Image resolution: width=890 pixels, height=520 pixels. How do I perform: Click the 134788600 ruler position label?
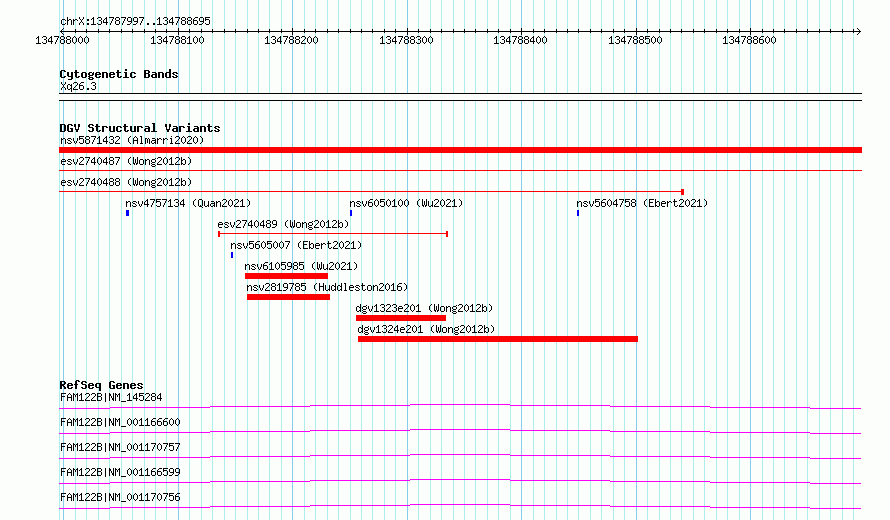[x=749, y=40]
